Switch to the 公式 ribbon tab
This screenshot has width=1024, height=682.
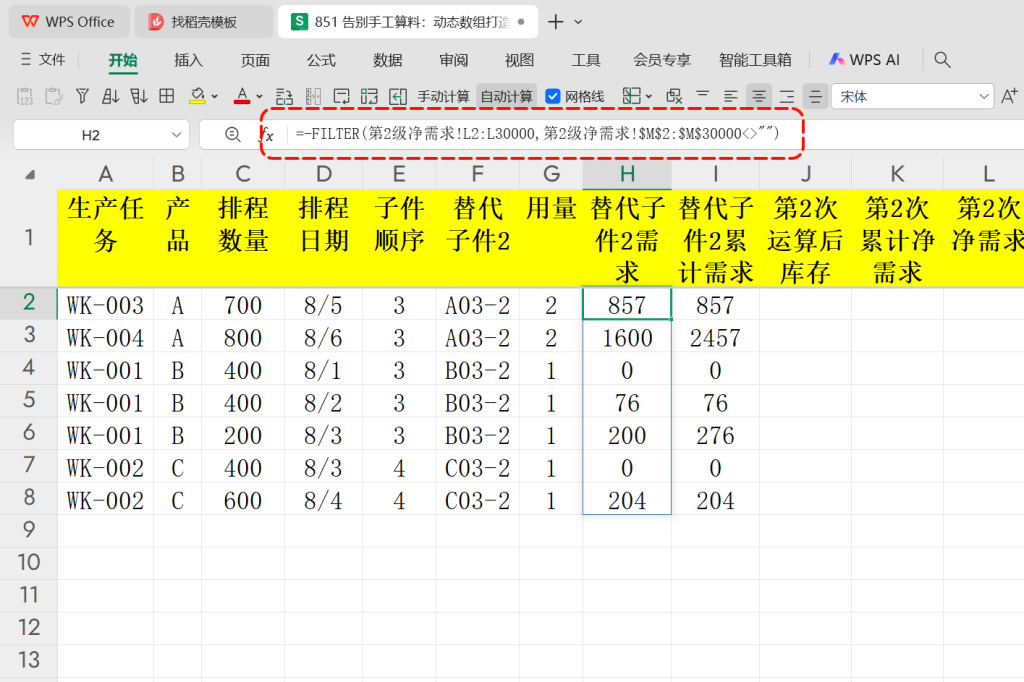pyautogui.click(x=321, y=60)
